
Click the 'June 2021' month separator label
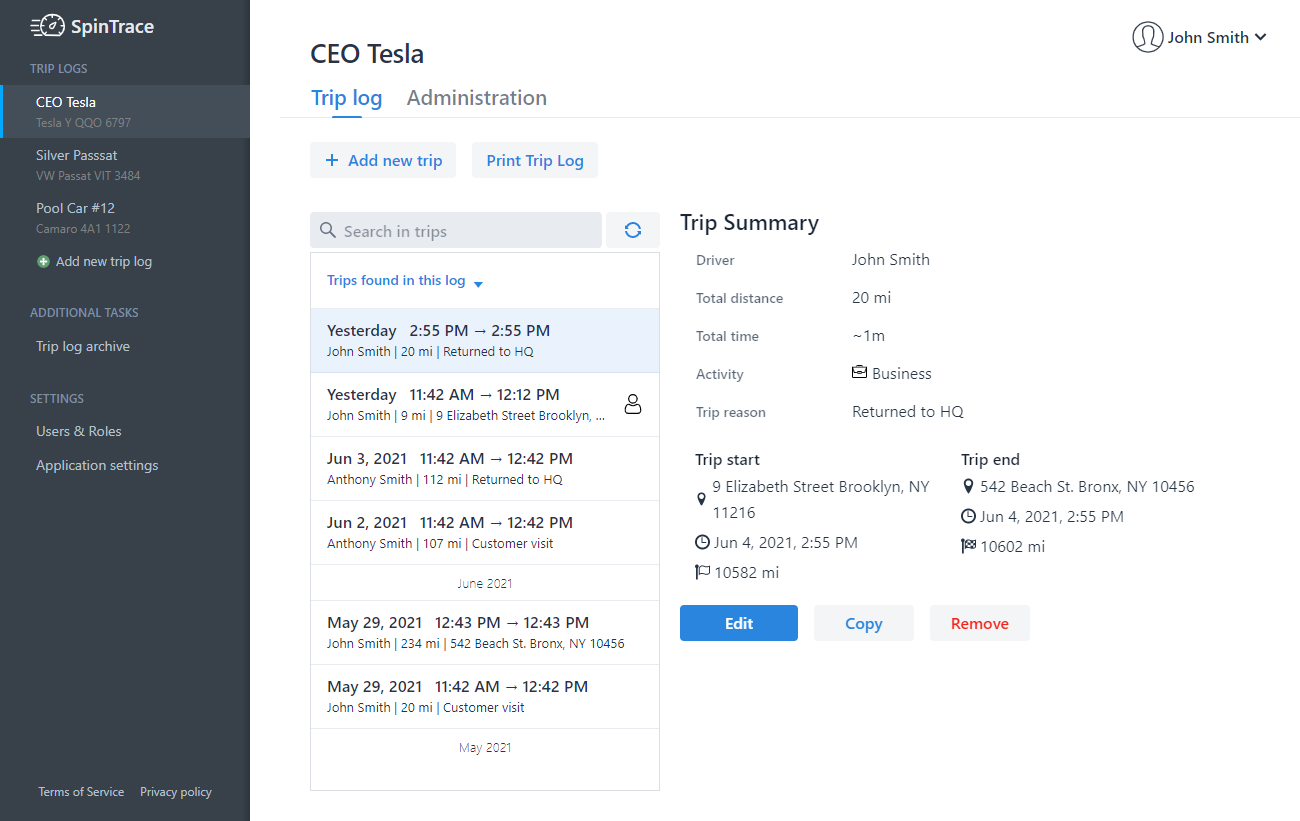(485, 583)
